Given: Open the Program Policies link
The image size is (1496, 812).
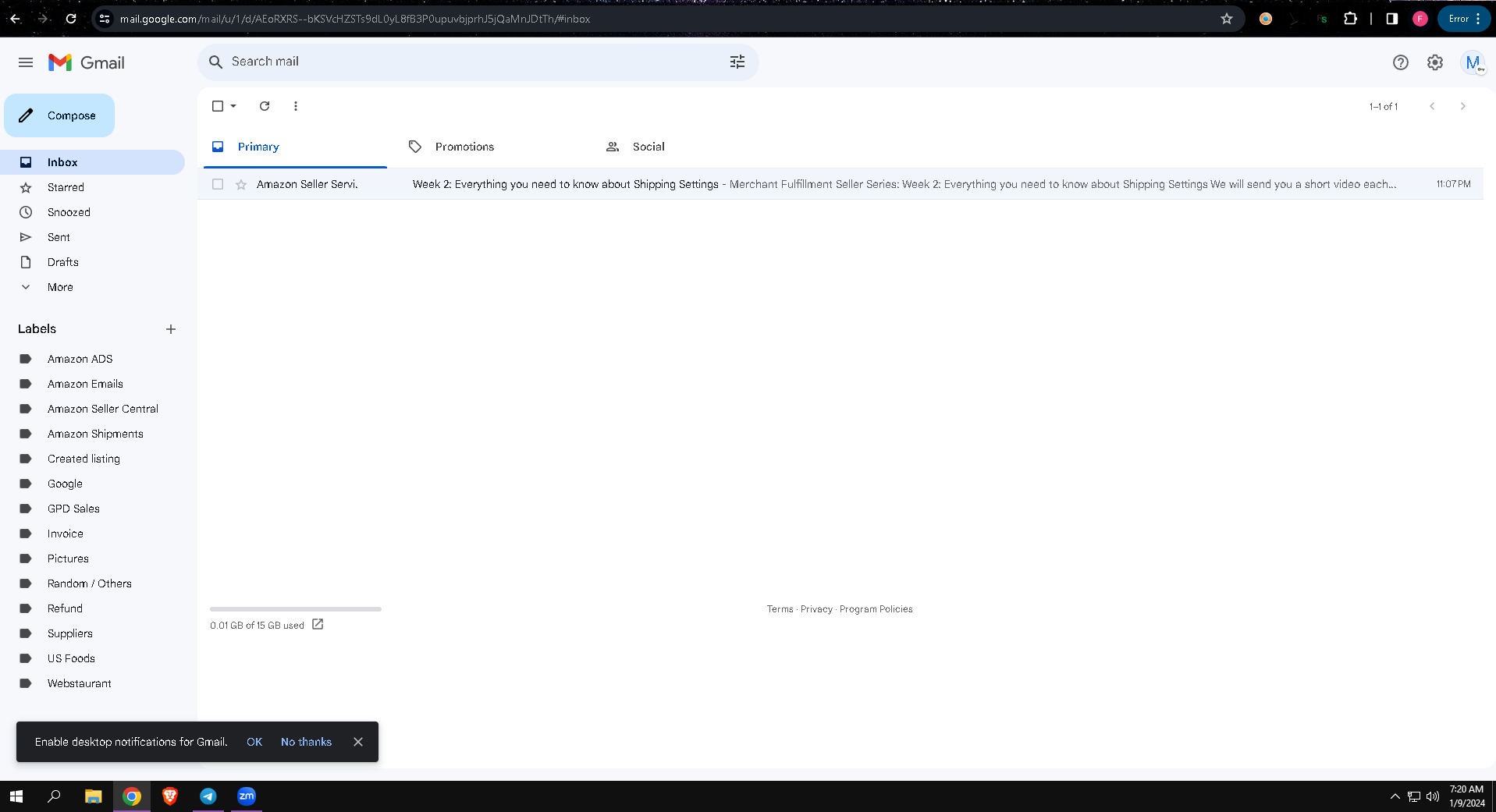Looking at the screenshot, I should coord(876,609).
